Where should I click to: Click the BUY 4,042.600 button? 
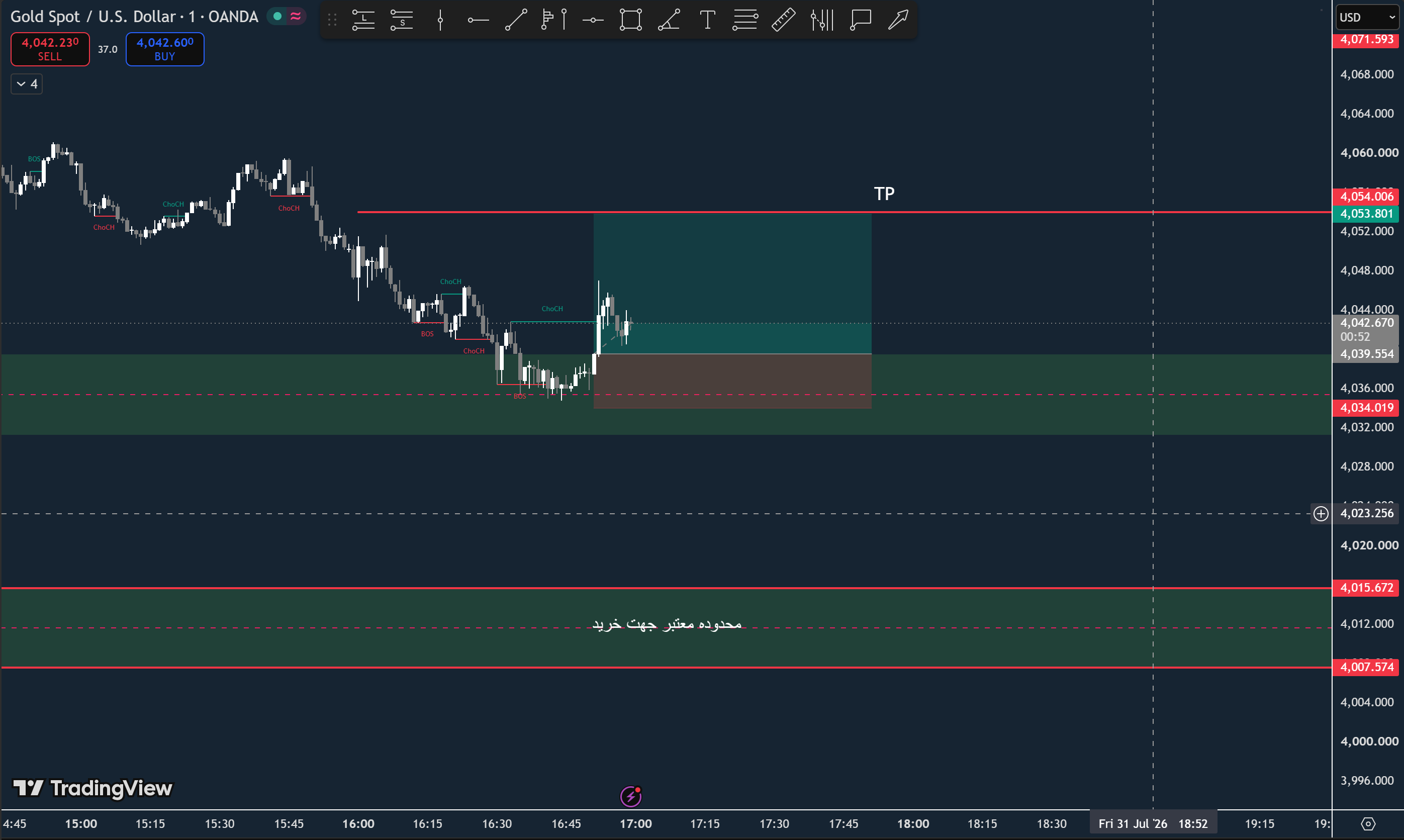pos(165,49)
